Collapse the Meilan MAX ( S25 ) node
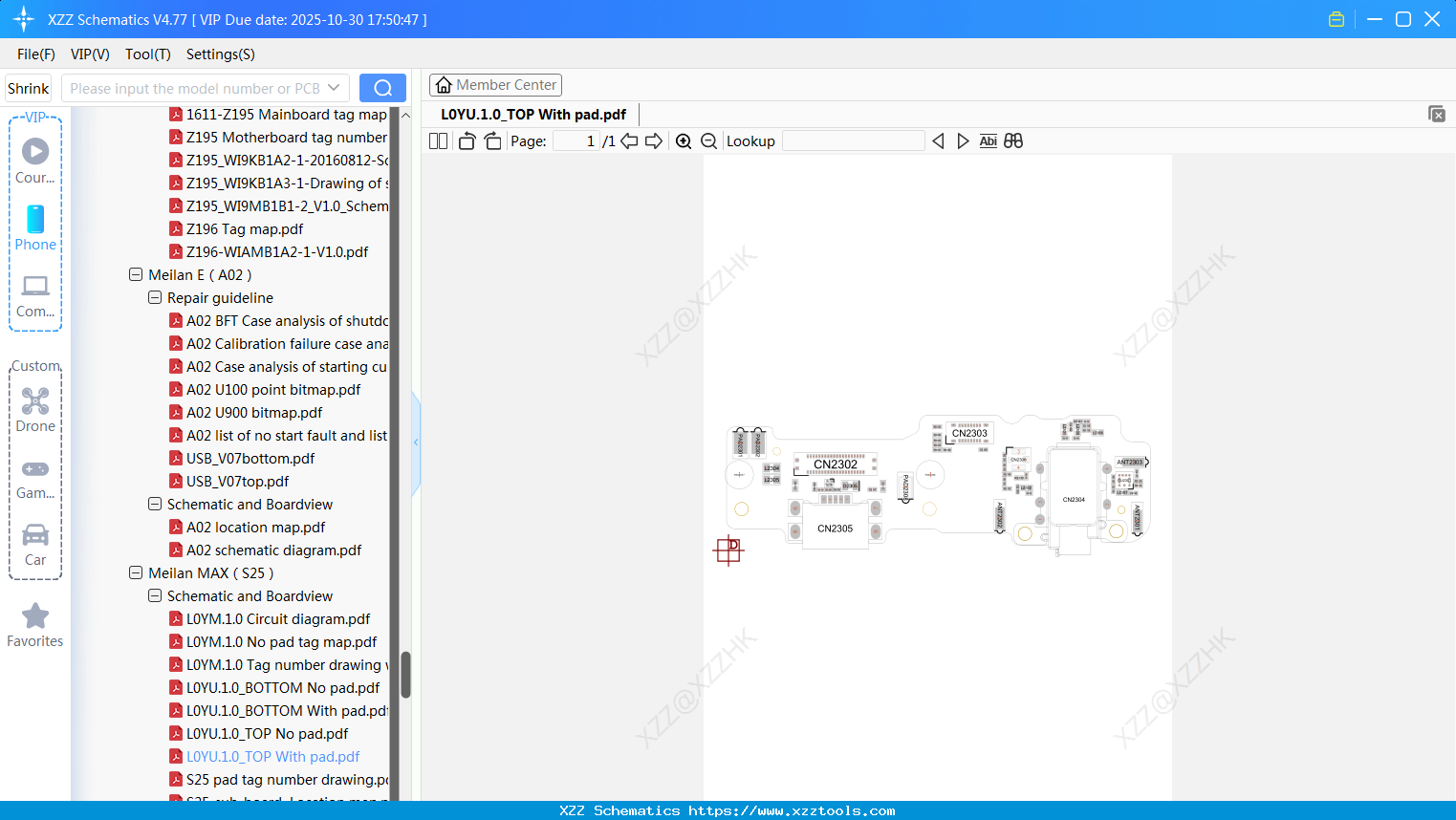The height and width of the screenshot is (820, 1456). coord(136,572)
